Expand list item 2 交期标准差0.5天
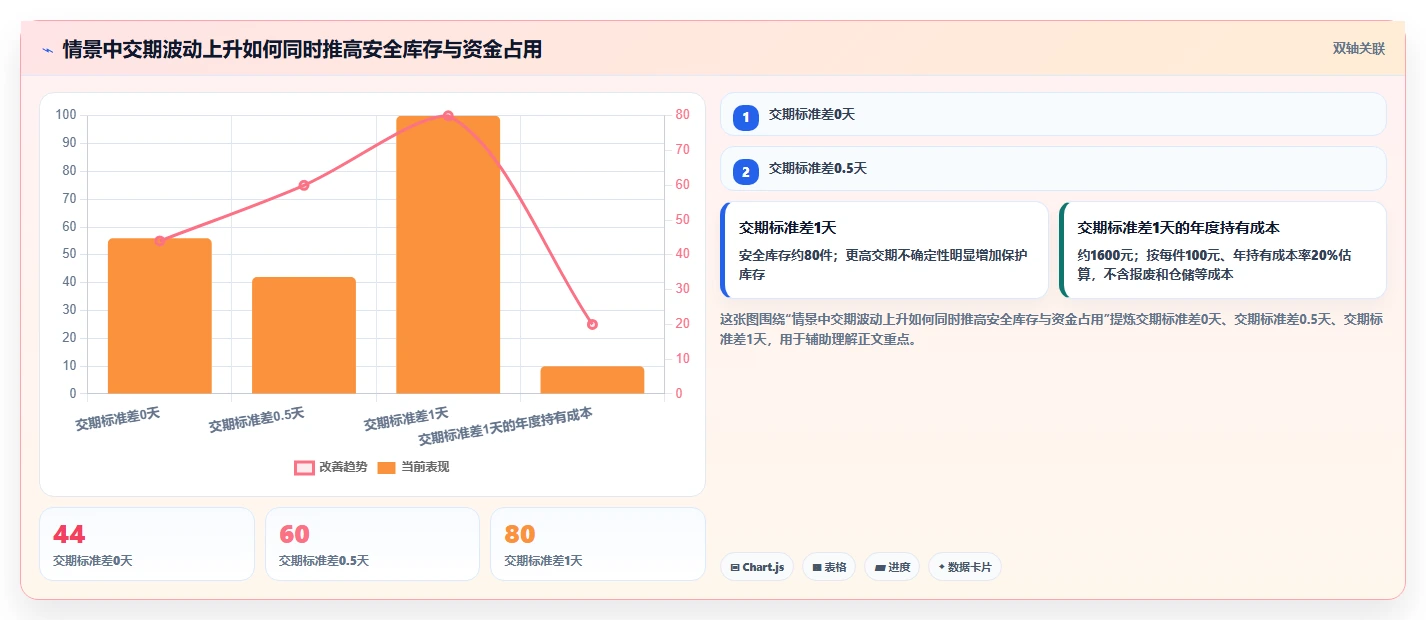1426x620 pixels. click(1053, 168)
